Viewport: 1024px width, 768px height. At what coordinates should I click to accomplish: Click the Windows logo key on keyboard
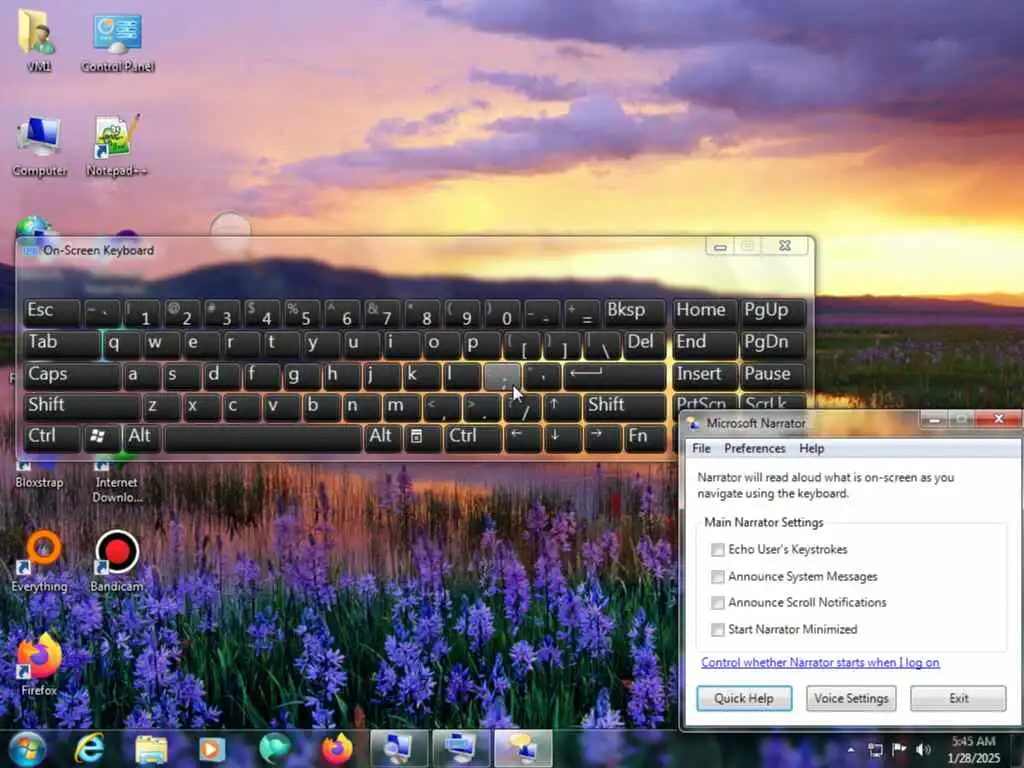click(x=103, y=438)
